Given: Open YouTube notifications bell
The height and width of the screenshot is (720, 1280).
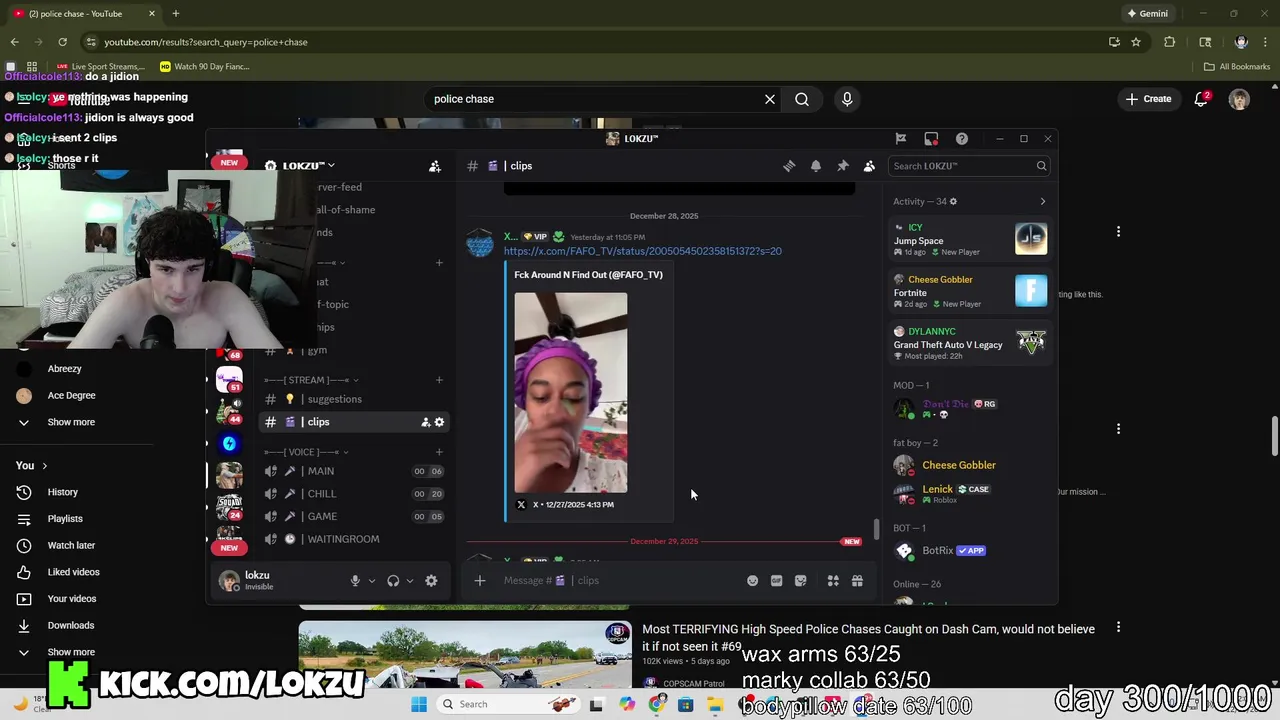Looking at the screenshot, I should (x=1202, y=99).
